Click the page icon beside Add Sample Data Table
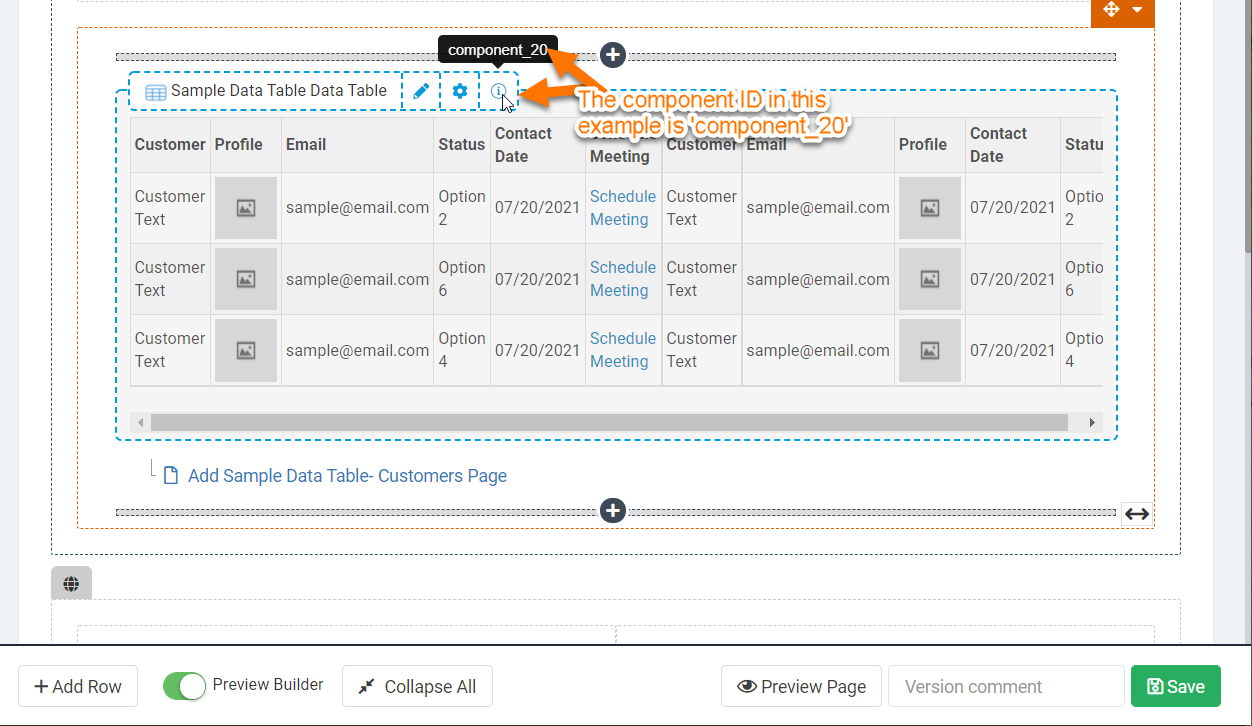Viewport: 1252px width, 726px height. pos(171,475)
